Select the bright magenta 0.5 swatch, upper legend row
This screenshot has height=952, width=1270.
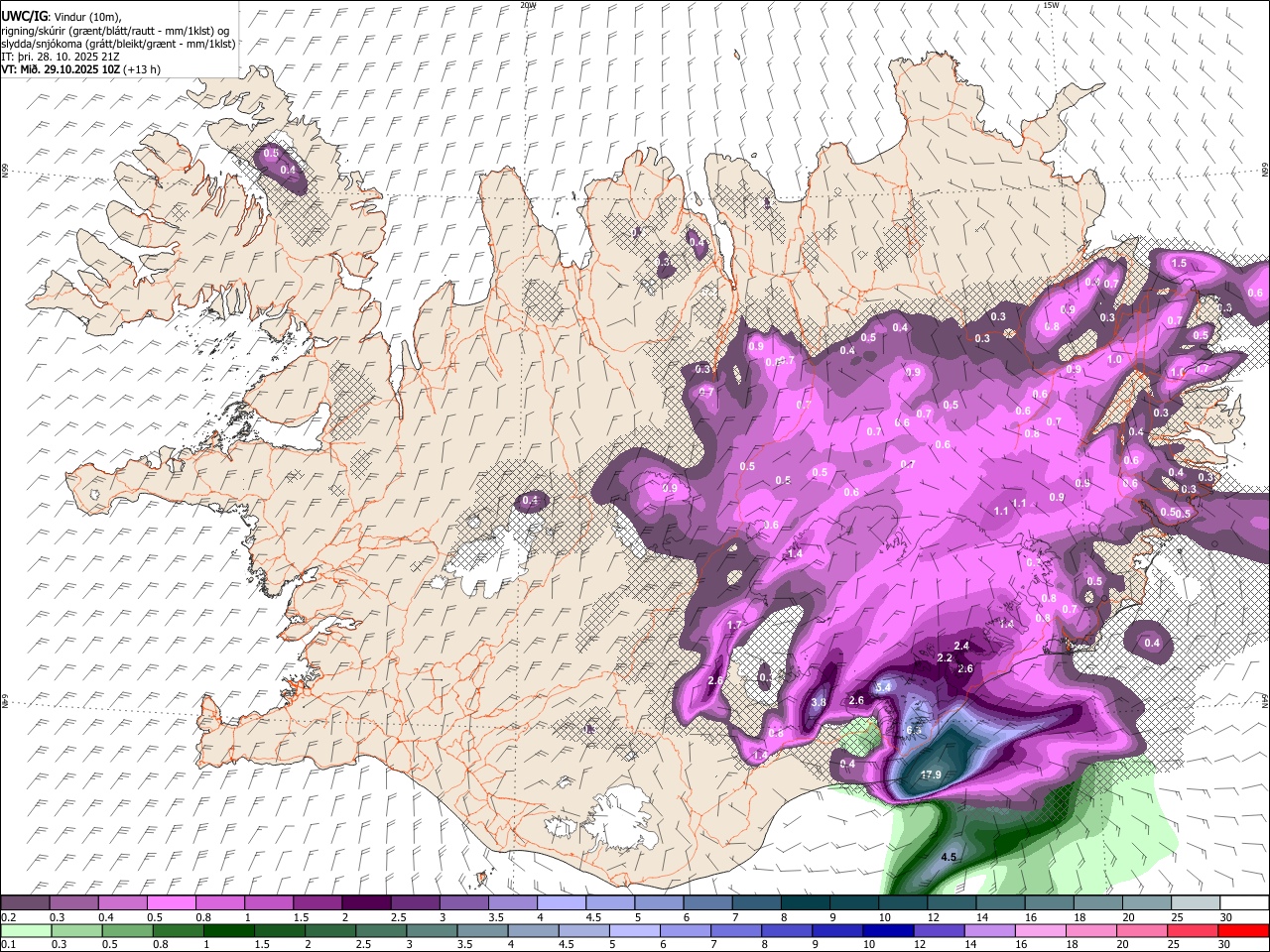171,902
